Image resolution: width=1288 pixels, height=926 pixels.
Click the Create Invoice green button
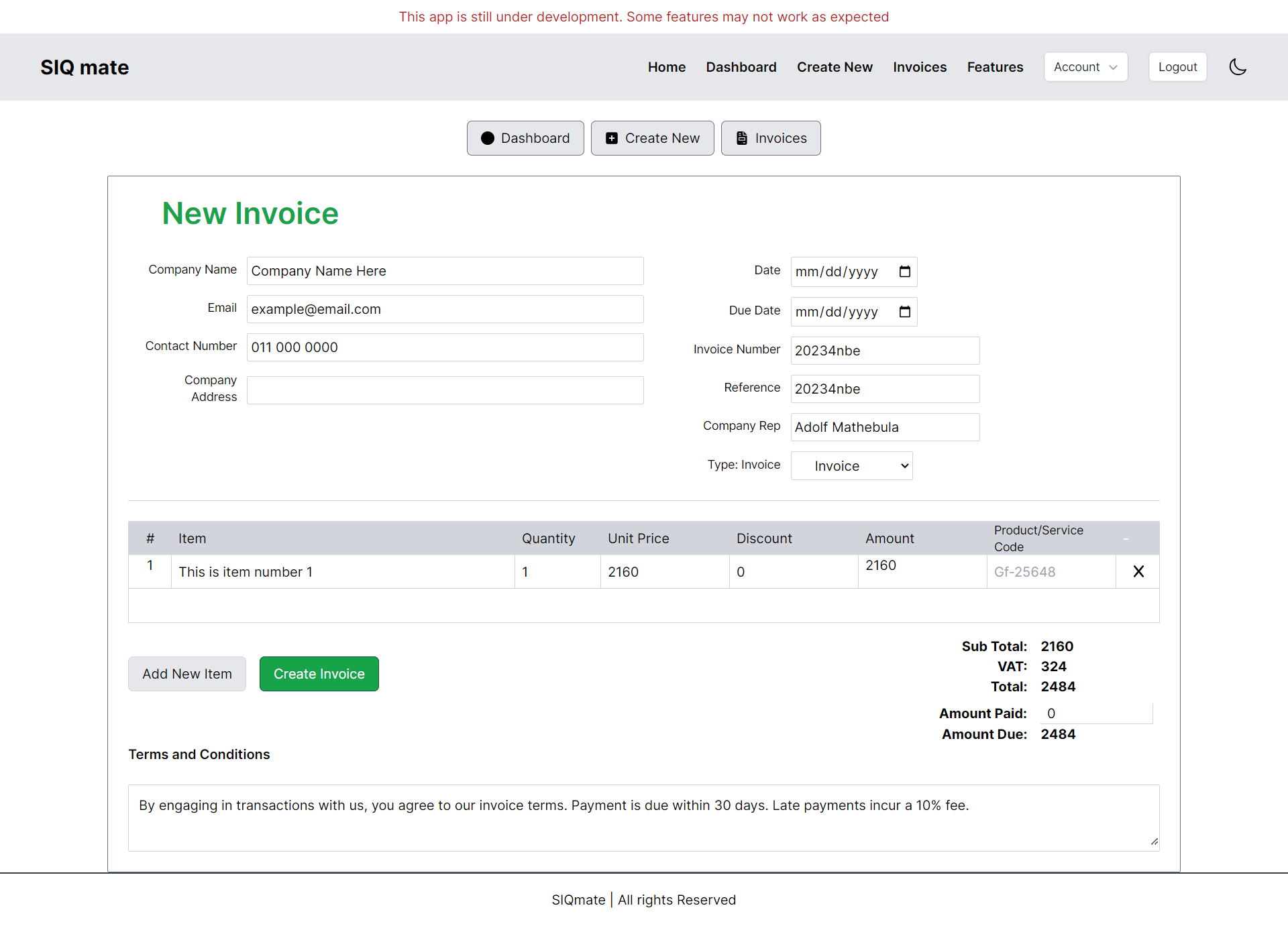click(x=320, y=673)
